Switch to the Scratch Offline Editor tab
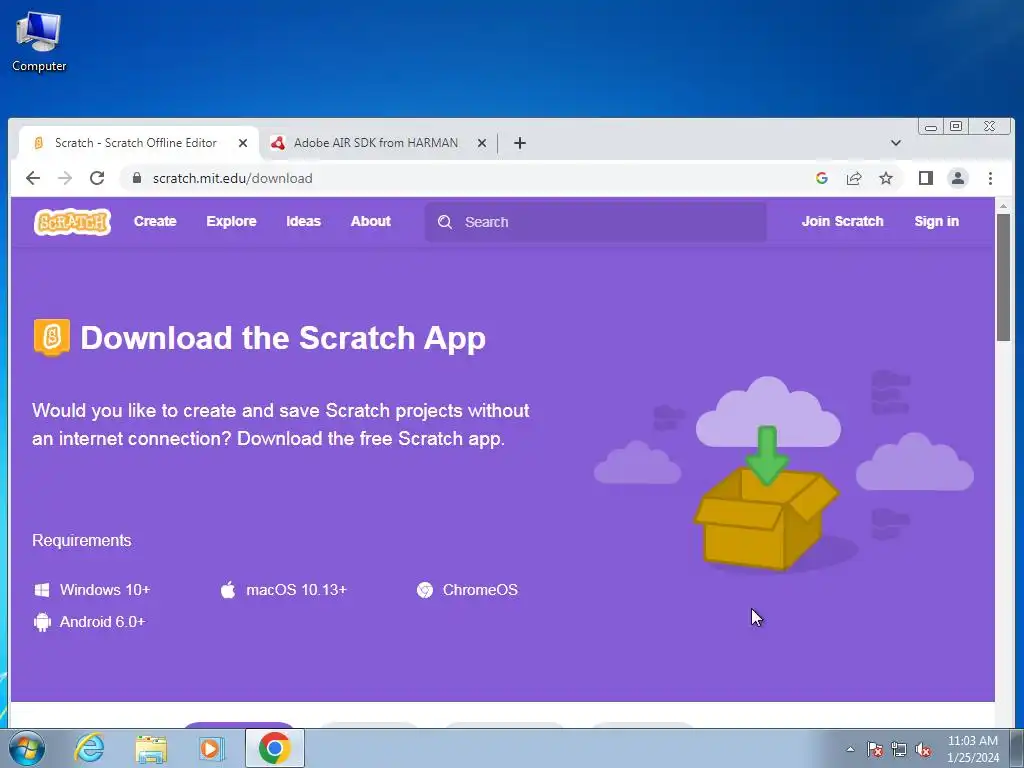The width and height of the screenshot is (1024, 768). [x=135, y=143]
